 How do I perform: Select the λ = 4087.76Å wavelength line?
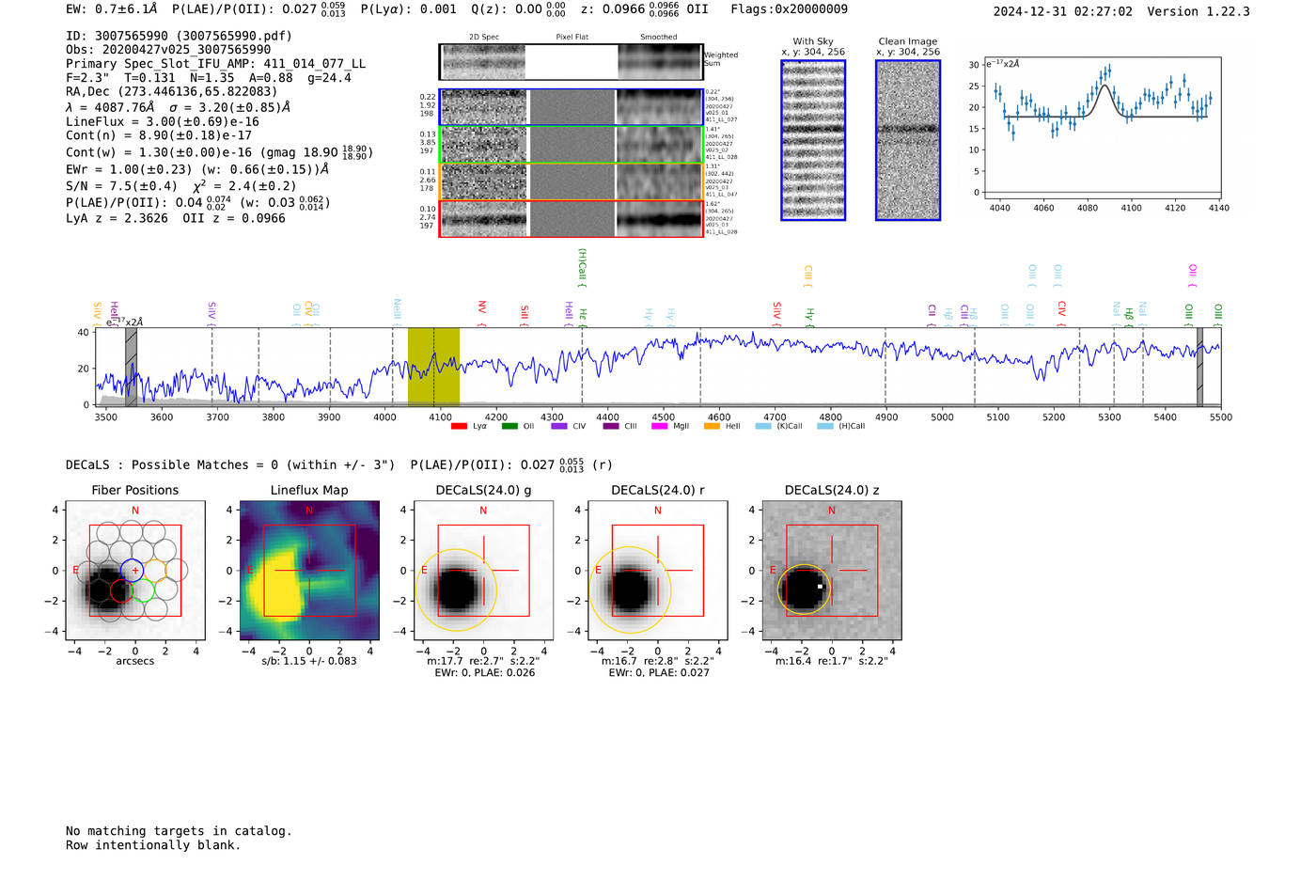[x=179, y=107]
